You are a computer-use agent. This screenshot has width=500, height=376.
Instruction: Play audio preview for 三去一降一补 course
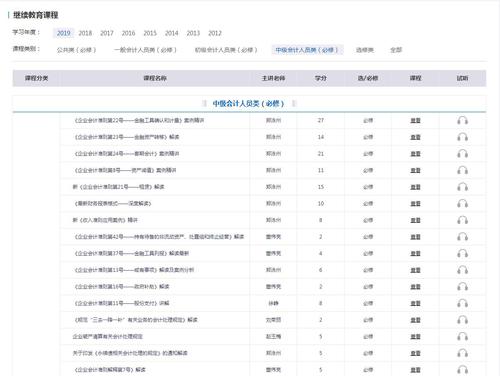pyautogui.click(x=462, y=320)
